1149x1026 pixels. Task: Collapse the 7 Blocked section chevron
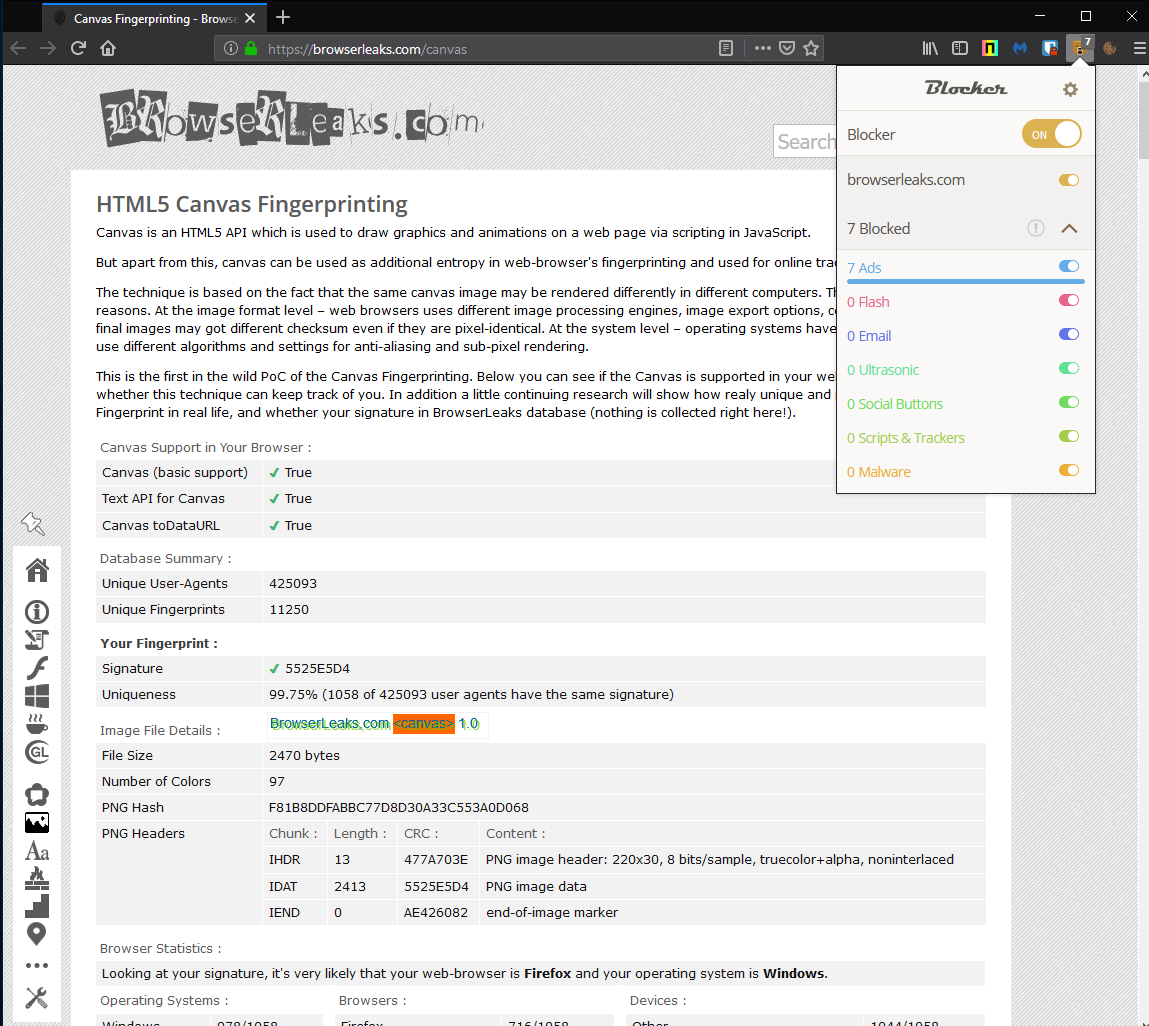[x=1069, y=229]
